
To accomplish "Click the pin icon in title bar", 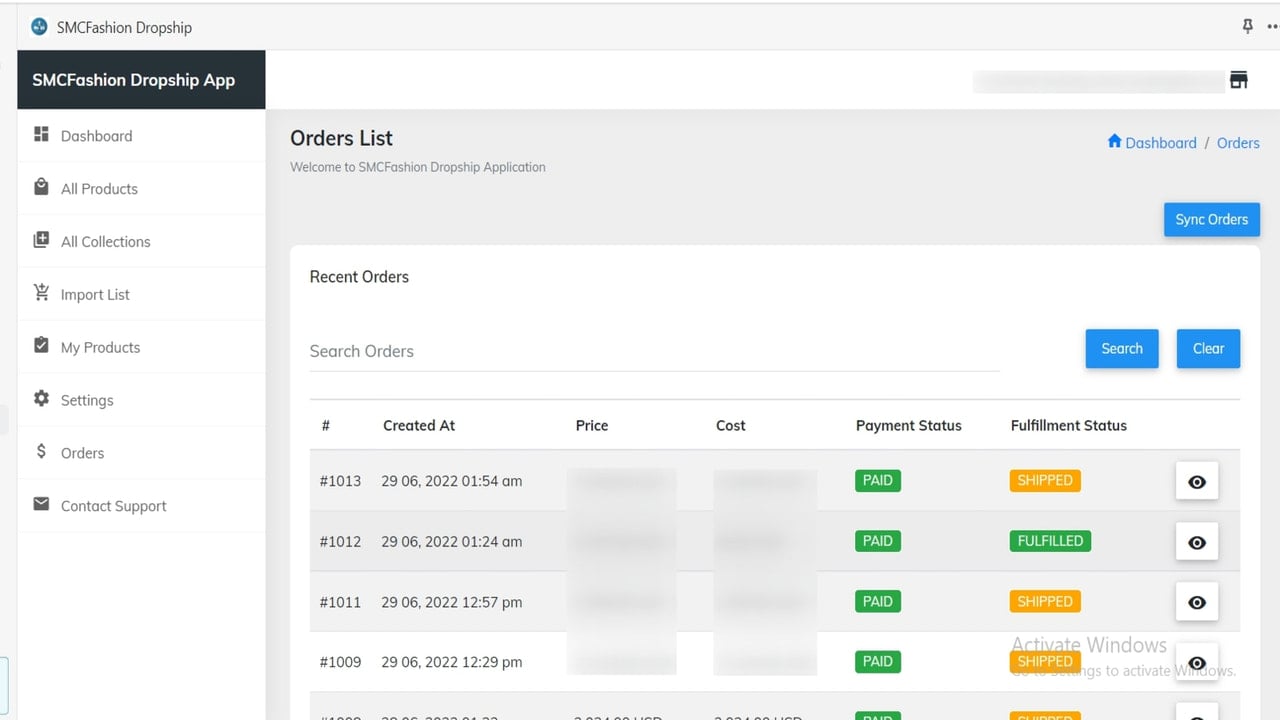I will (x=1247, y=26).
